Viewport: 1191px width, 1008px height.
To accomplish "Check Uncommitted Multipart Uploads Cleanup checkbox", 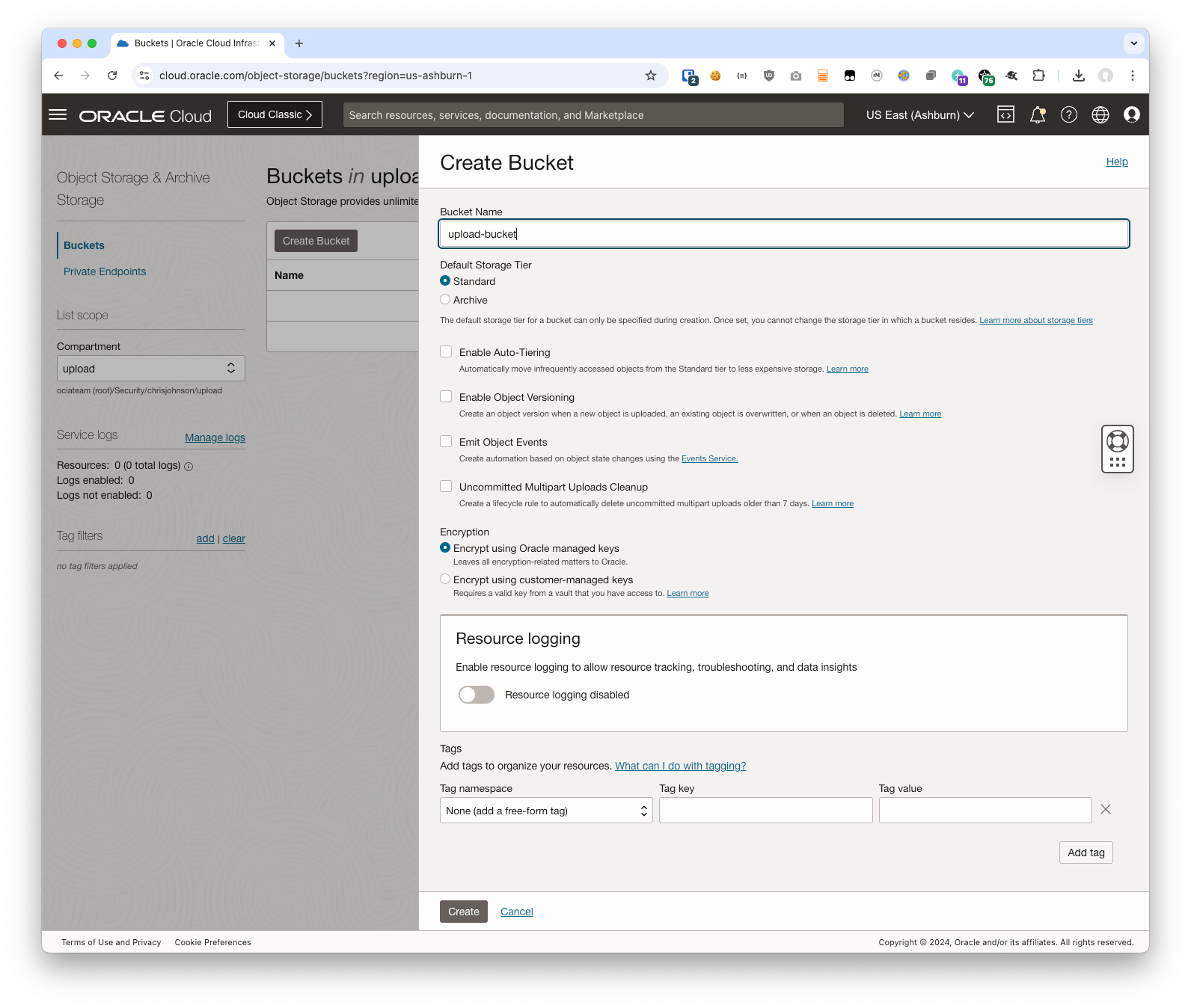I will coord(446,486).
